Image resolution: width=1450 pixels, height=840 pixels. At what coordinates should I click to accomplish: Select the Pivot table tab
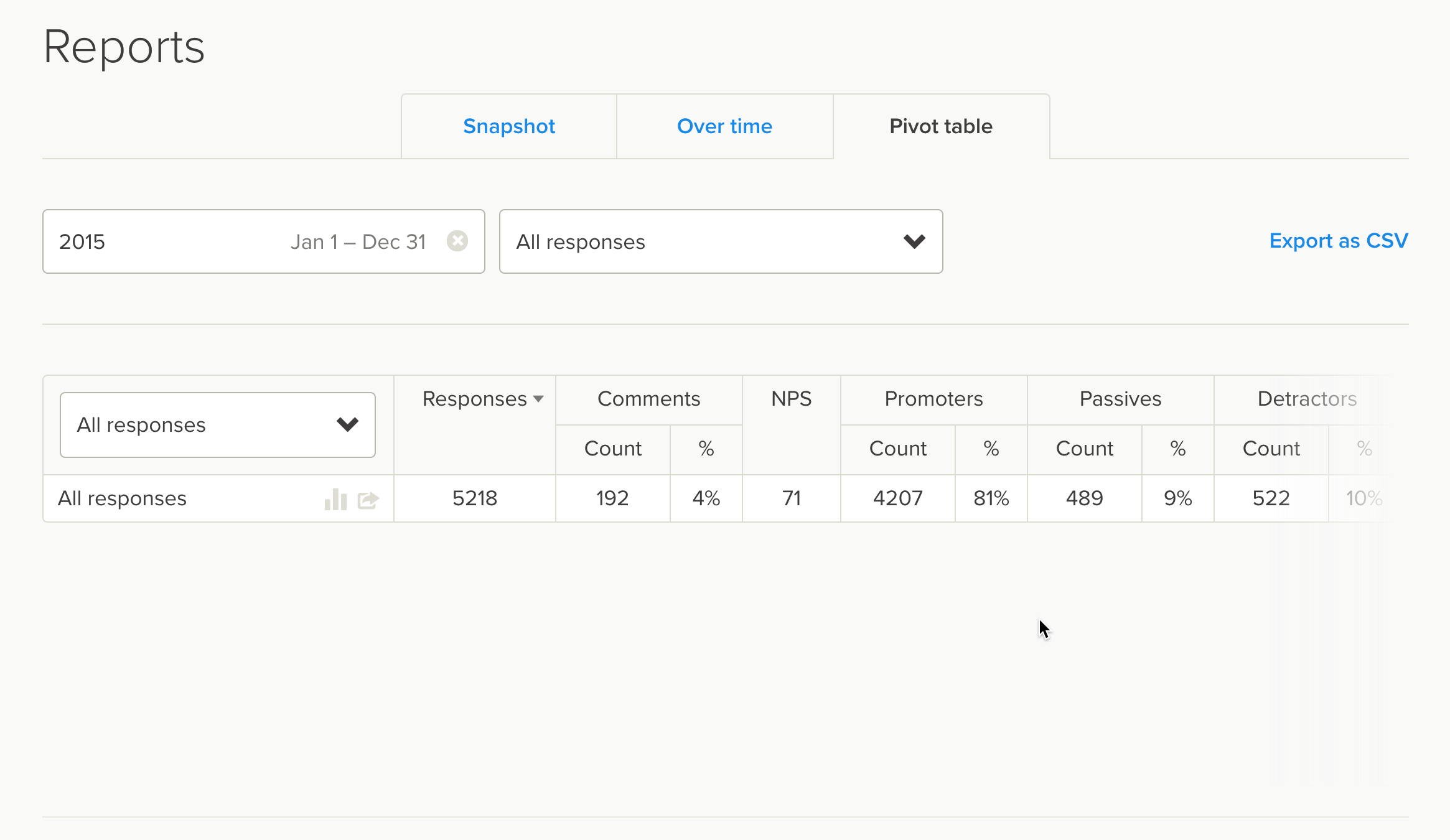click(x=940, y=126)
